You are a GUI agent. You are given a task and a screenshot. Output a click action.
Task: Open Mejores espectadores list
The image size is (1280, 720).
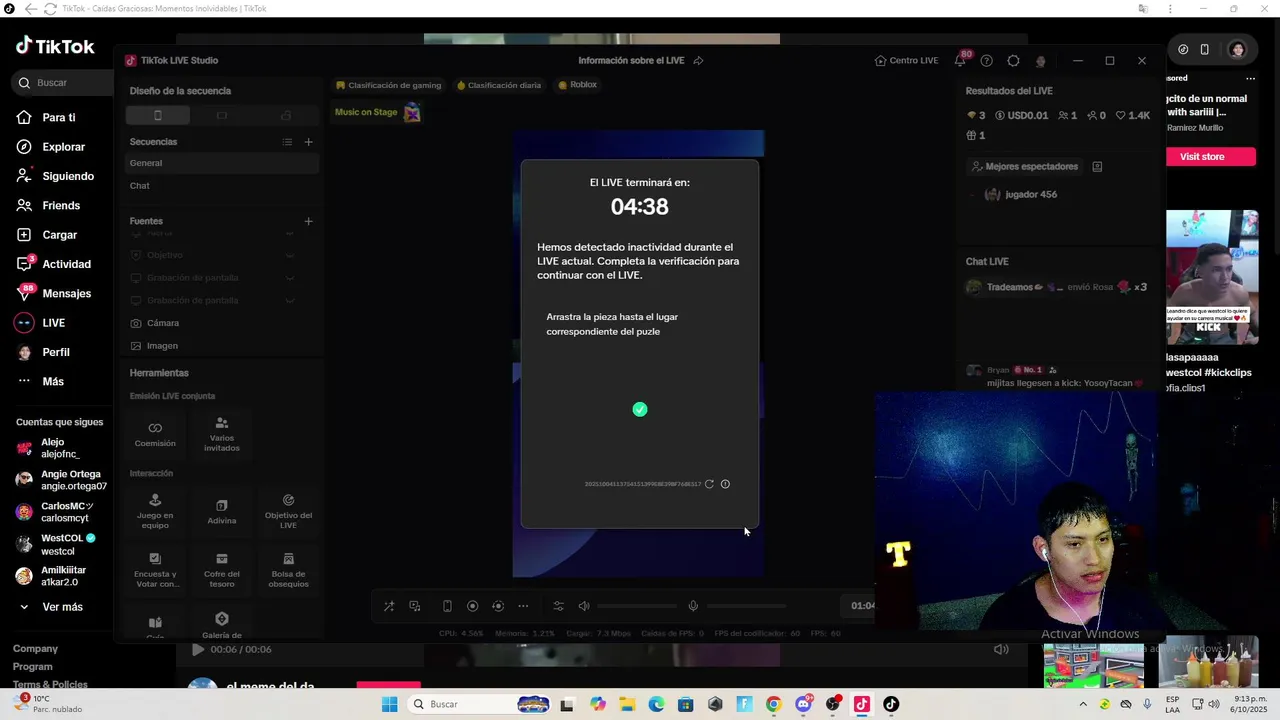pos(1024,166)
